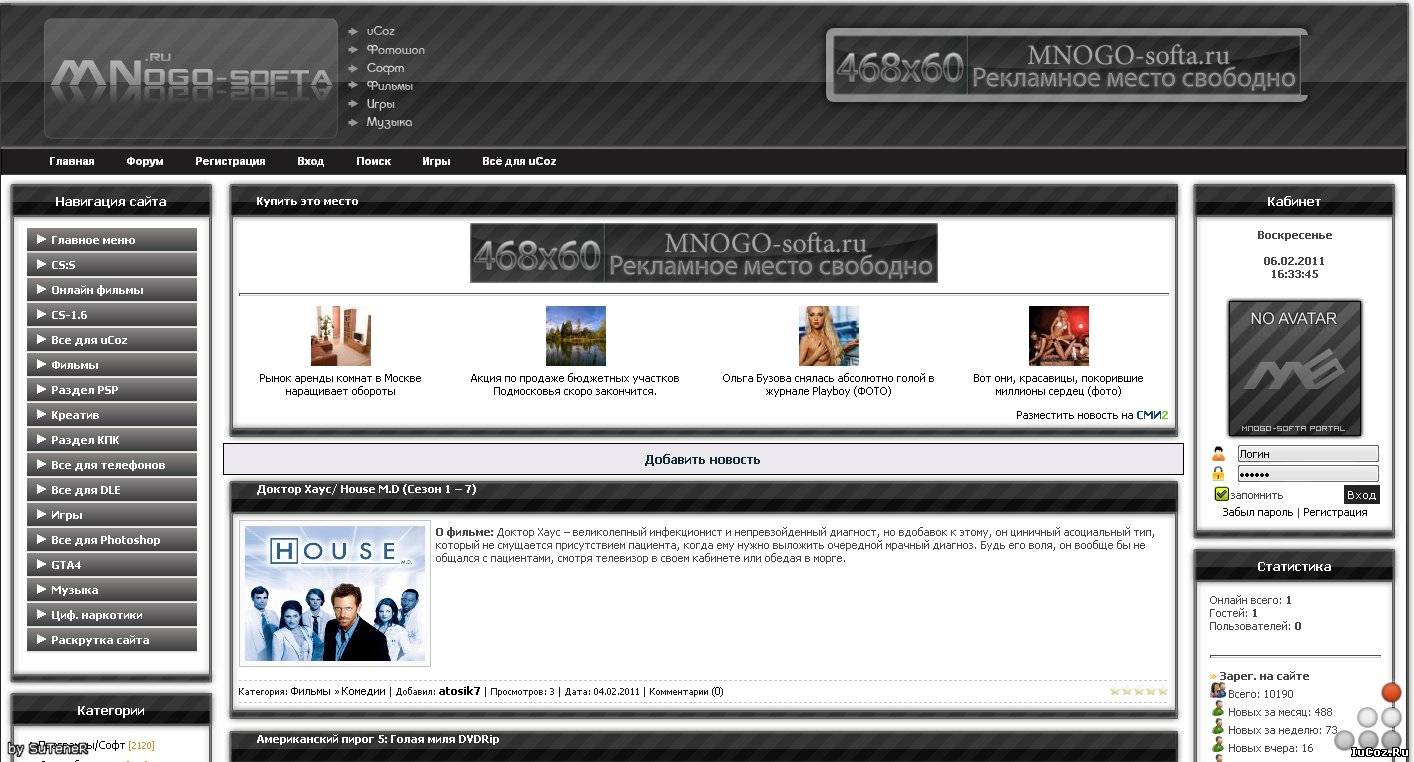Click the Вход login button
Image resolution: width=1414 pixels, height=762 pixels.
[1361, 494]
